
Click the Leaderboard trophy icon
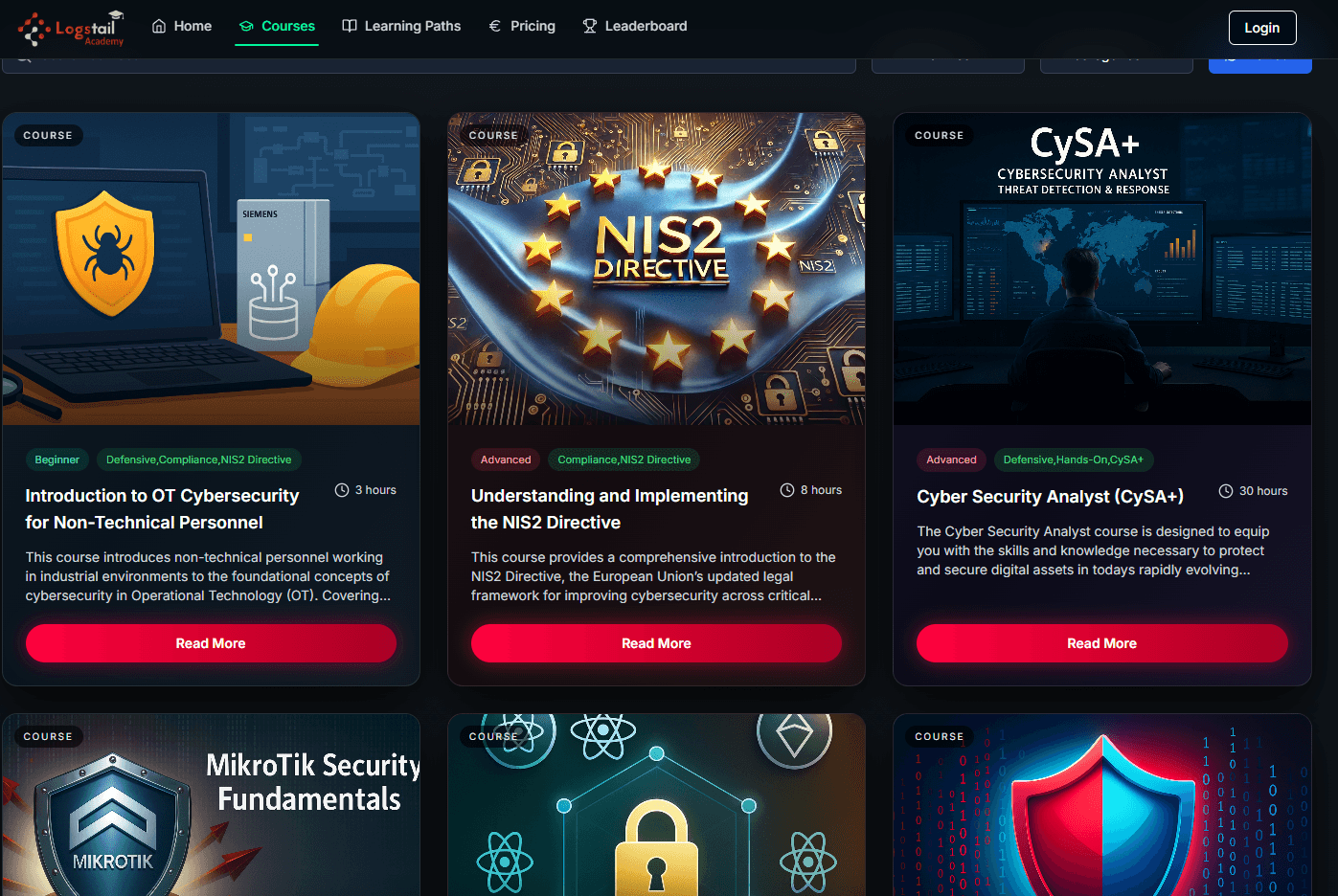(590, 26)
